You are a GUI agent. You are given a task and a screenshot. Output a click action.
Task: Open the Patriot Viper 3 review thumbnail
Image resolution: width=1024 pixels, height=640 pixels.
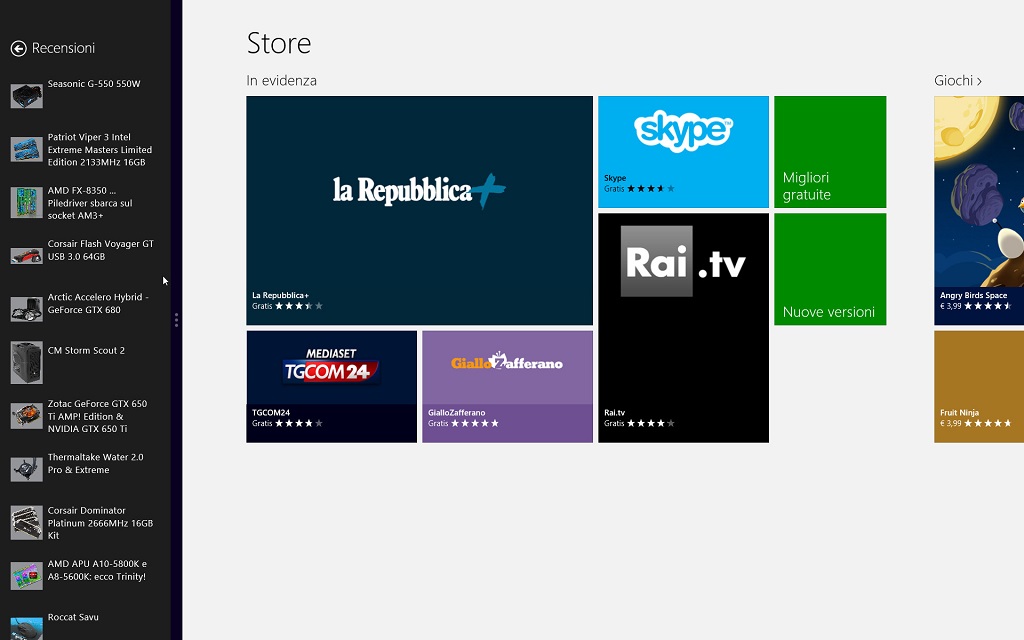tap(27, 149)
